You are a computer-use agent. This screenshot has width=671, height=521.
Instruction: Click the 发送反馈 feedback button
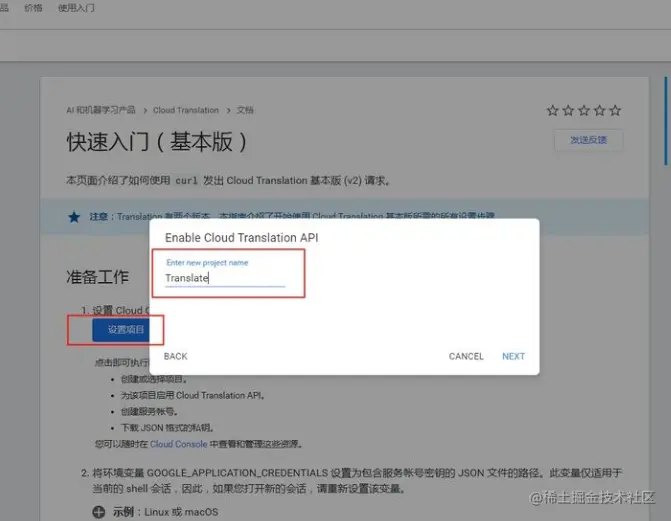point(588,140)
